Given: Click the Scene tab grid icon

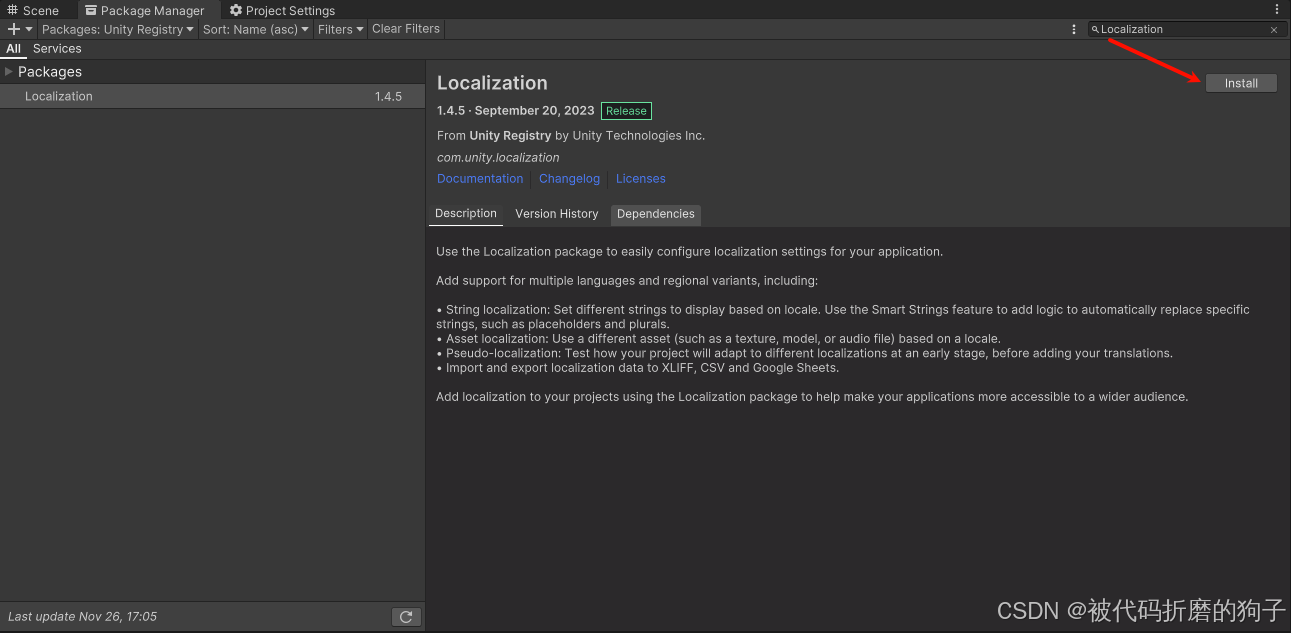Looking at the screenshot, I should [x=13, y=10].
